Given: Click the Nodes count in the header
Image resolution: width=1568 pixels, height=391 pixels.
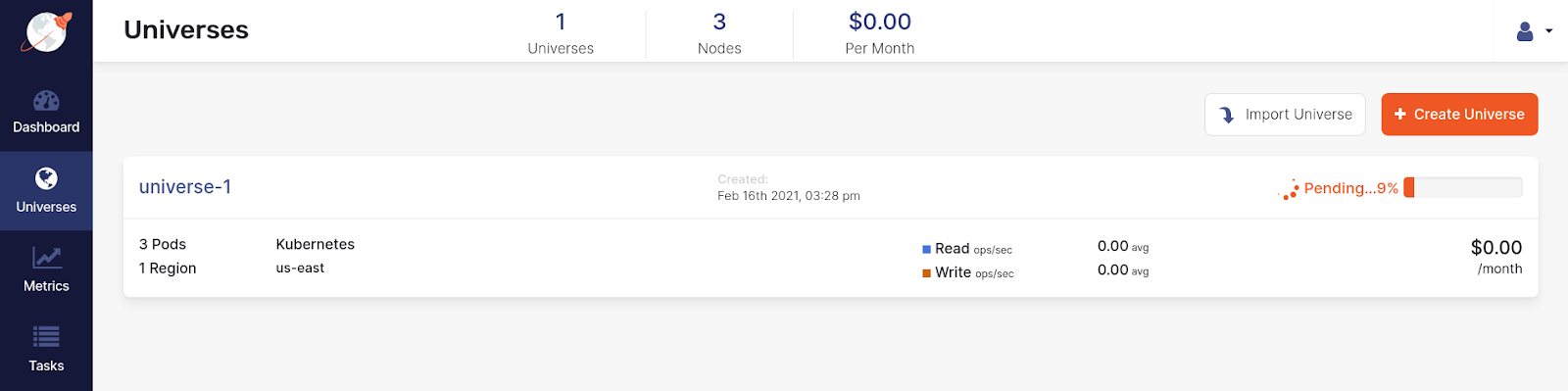Looking at the screenshot, I should pos(719,32).
